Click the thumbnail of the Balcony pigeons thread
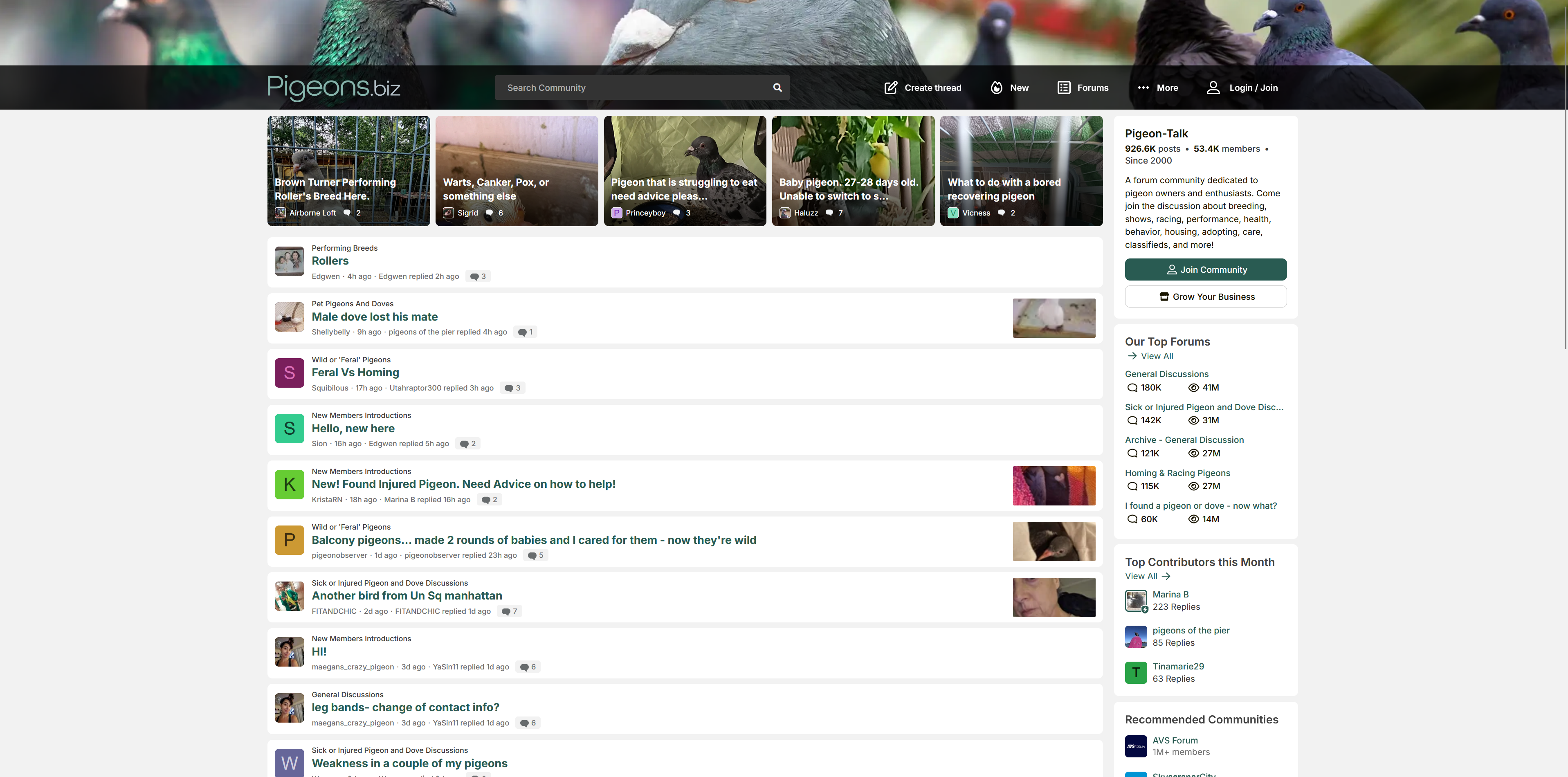1568x777 pixels. pyautogui.click(x=1054, y=541)
